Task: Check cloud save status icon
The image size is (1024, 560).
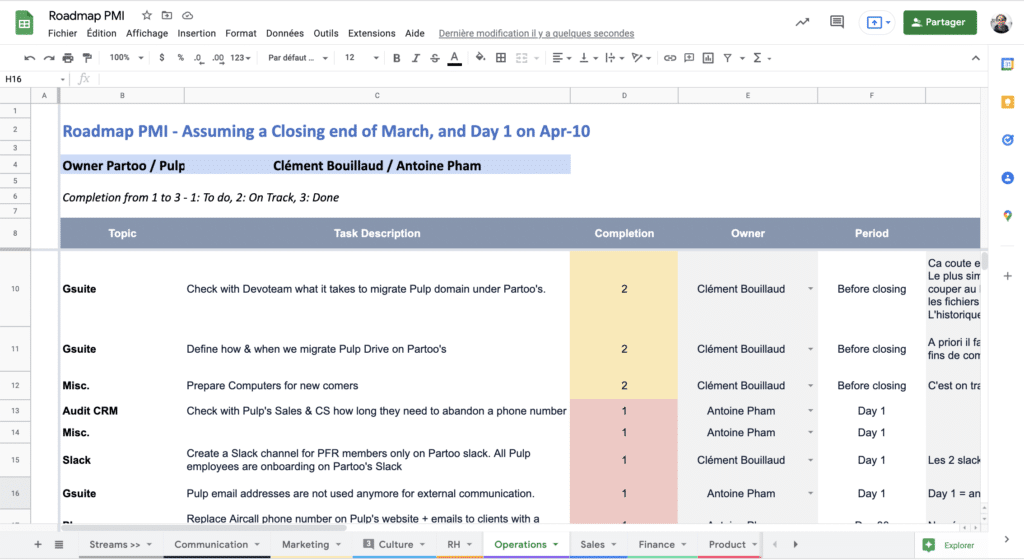Action: (x=187, y=15)
